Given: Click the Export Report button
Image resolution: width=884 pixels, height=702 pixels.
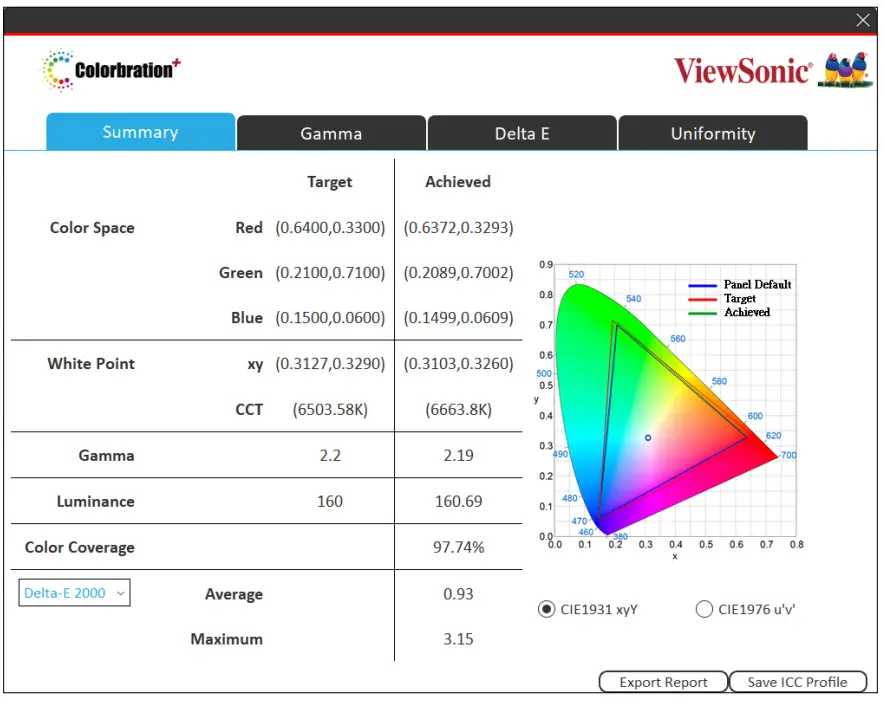Looking at the screenshot, I should tap(662, 681).
